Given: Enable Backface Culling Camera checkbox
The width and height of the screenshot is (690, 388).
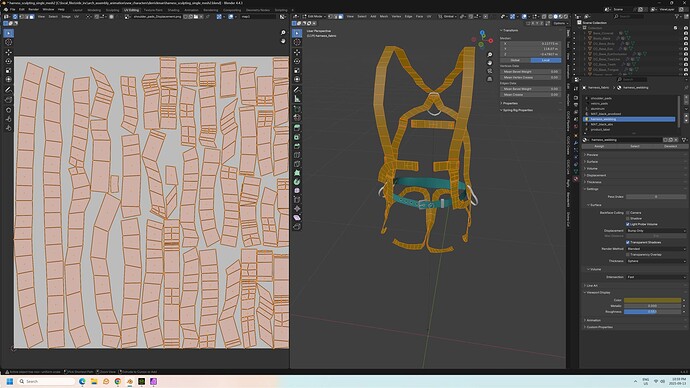Looking at the screenshot, I should (x=628, y=213).
